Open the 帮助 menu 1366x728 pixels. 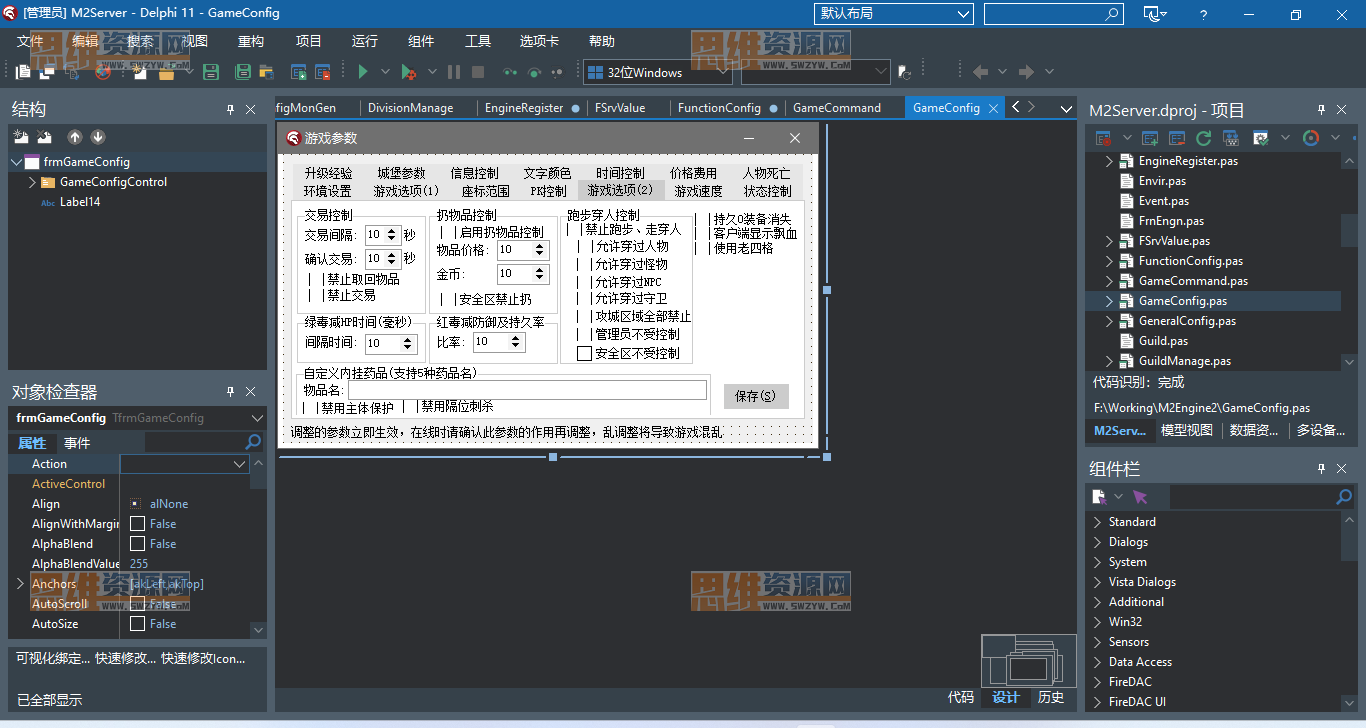602,41
